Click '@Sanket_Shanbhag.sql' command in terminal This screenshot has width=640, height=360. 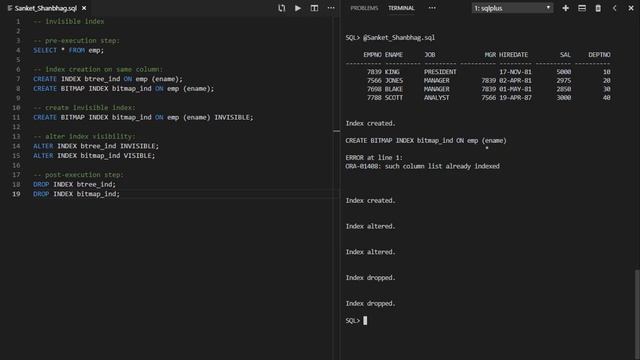point(399,38)
